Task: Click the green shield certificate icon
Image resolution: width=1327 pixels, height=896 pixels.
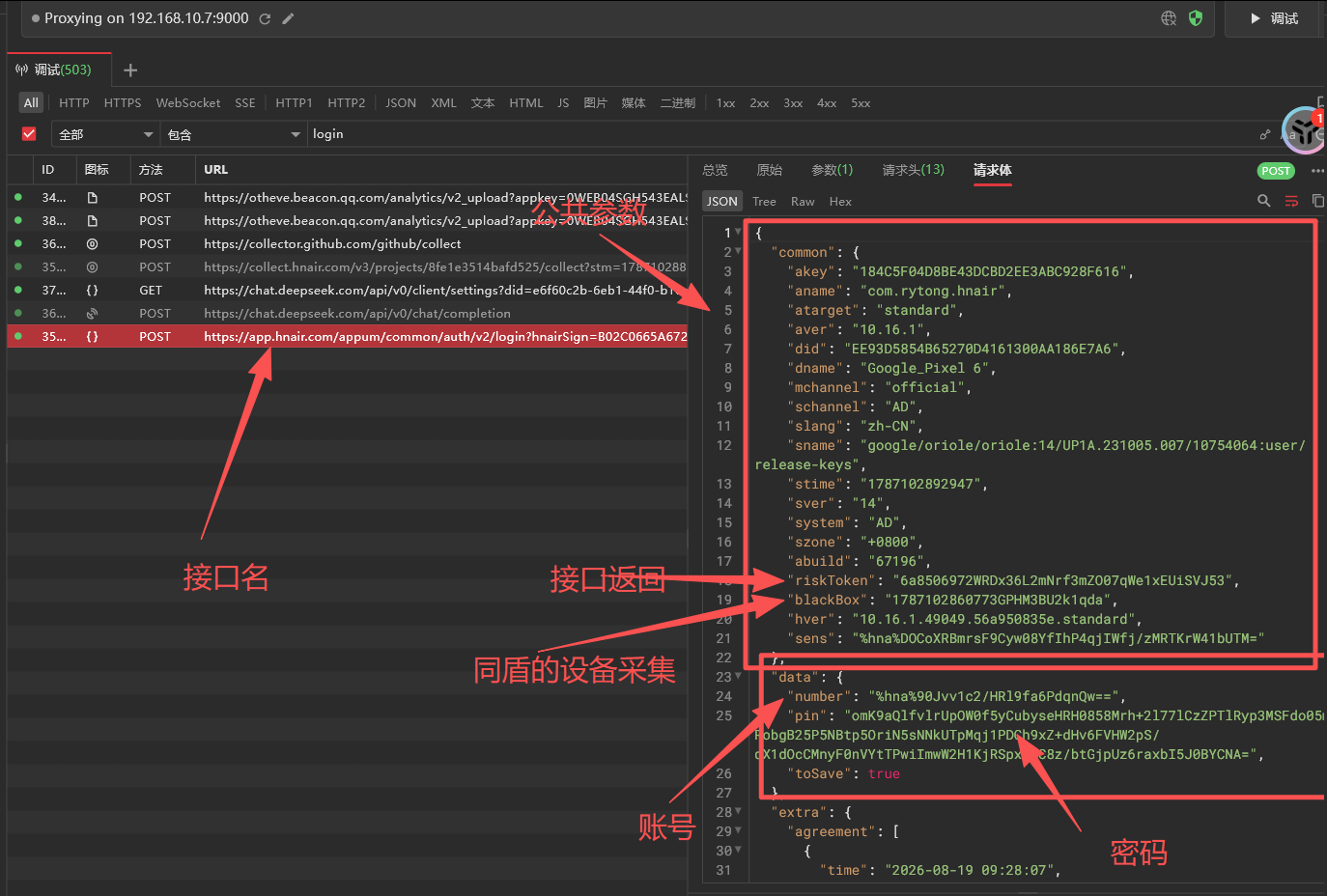Action: pos(1196,18)
